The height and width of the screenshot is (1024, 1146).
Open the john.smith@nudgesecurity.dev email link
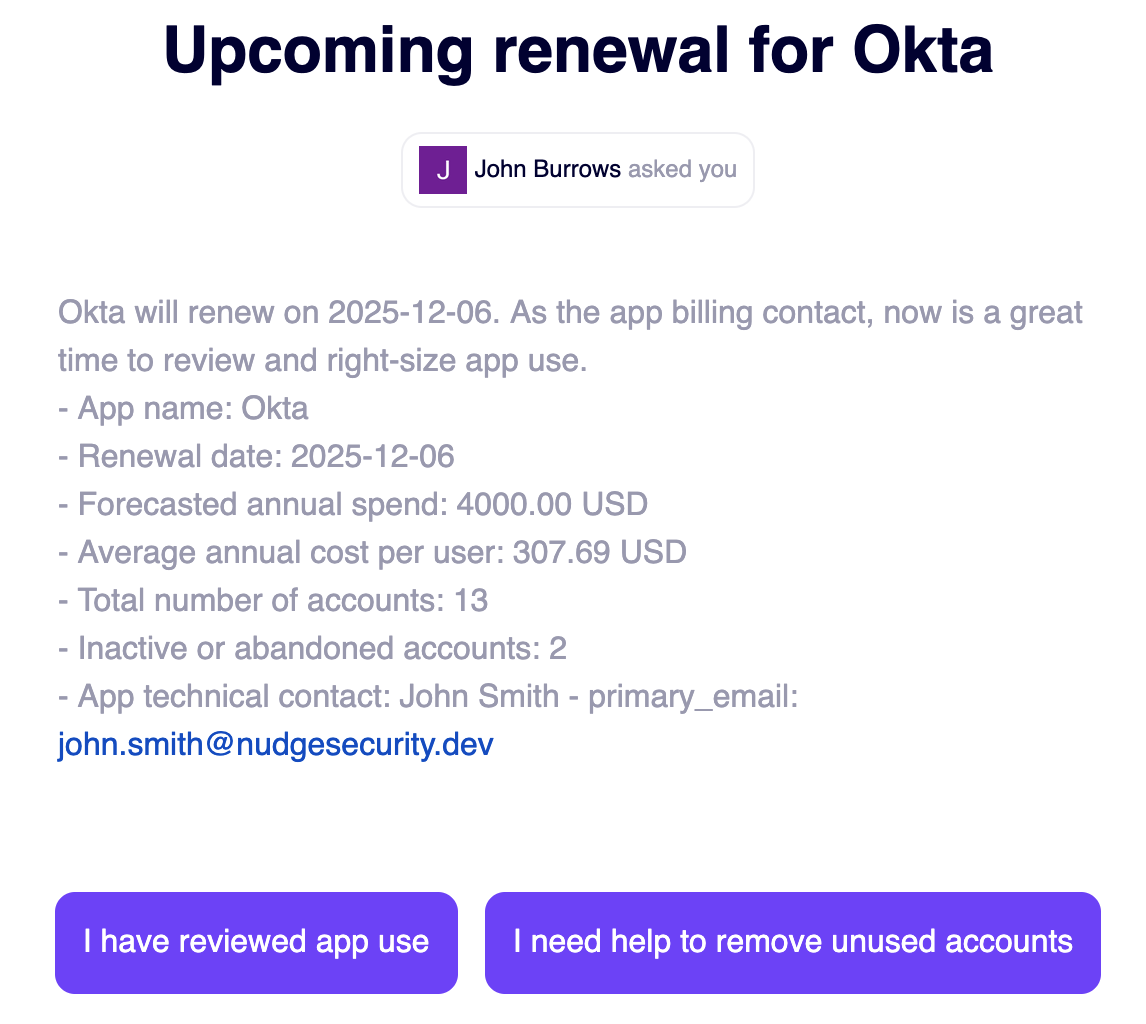tap(275, 745)
